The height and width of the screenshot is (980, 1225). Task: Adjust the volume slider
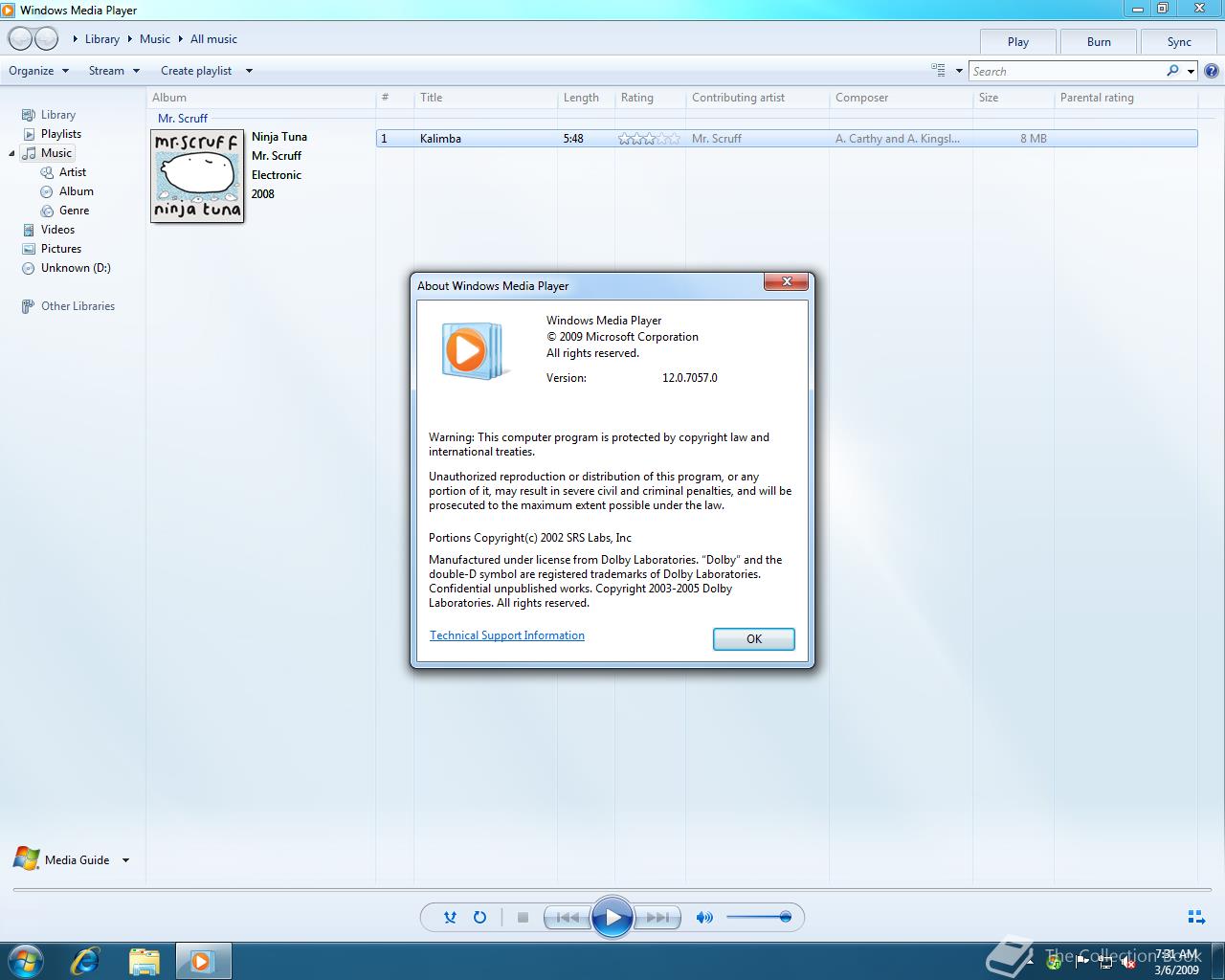[x=758, y=917]
